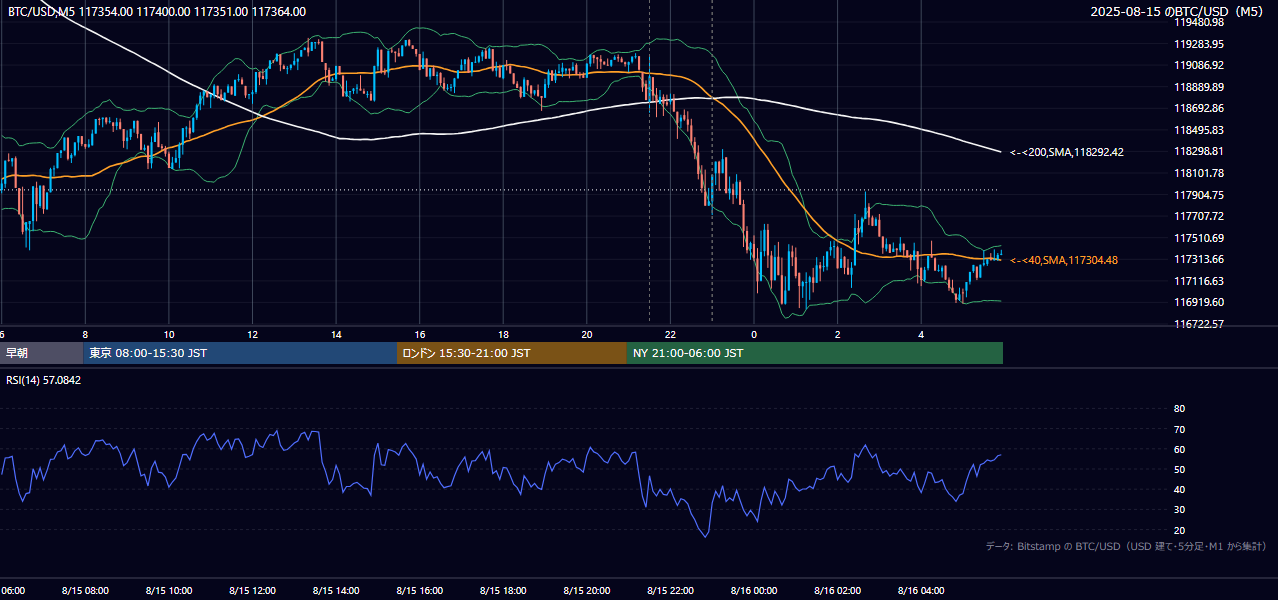The image size is (1278, 600).
Task: Click price axis label 119480.98
Action: pyautogui.click(x=1199, y=22)
